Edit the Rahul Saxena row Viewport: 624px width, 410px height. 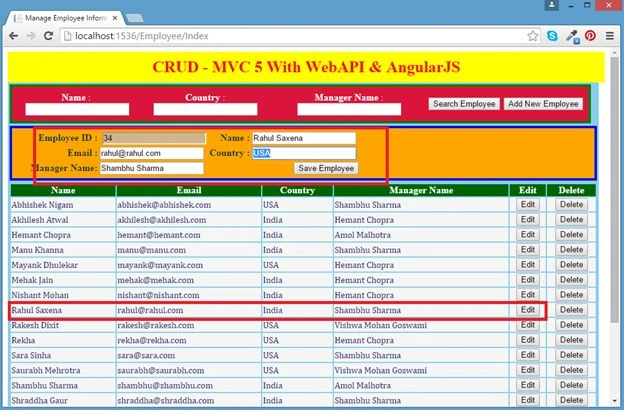pyautogui.click(x=528, y=310)
